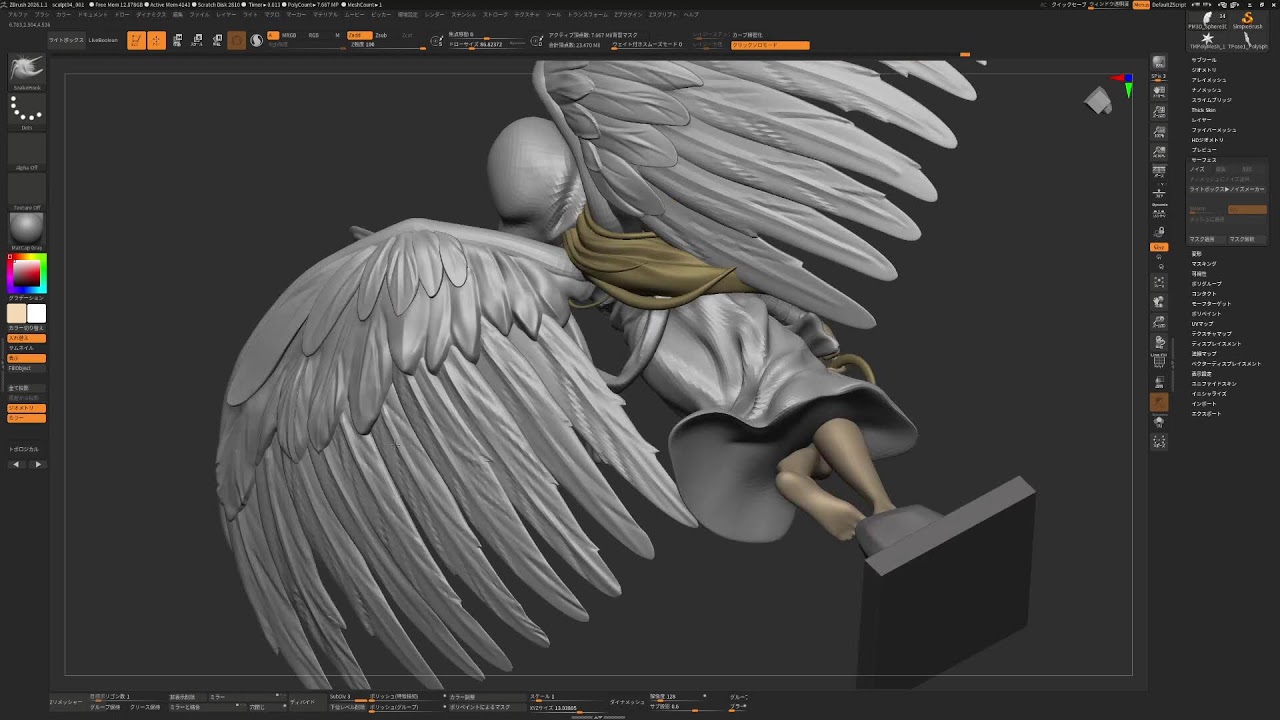Open the ヘルプ menu
This screenshot has height=720, width=1280.
[691, 15]
